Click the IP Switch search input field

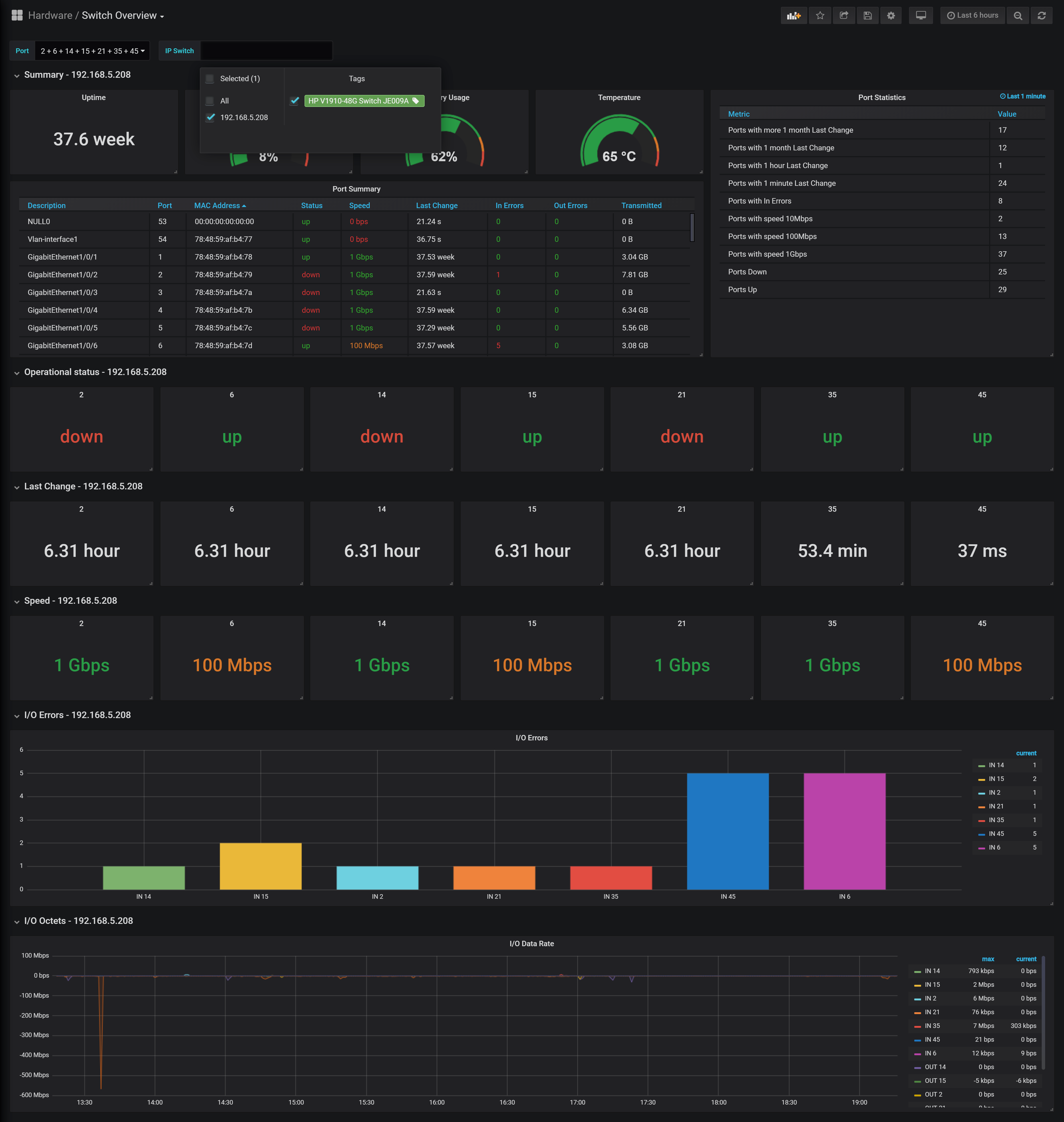coord(267,51)
